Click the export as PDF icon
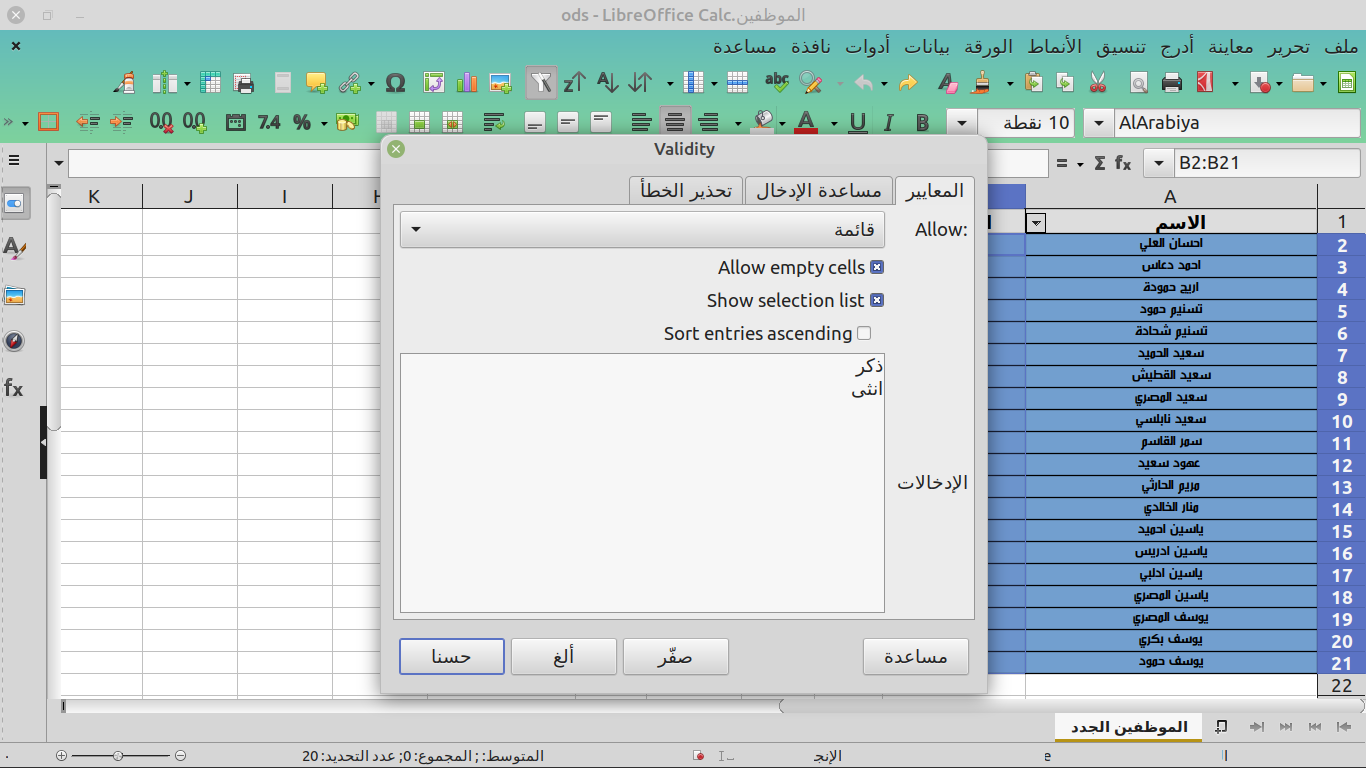 click(x=1205, y=83)
